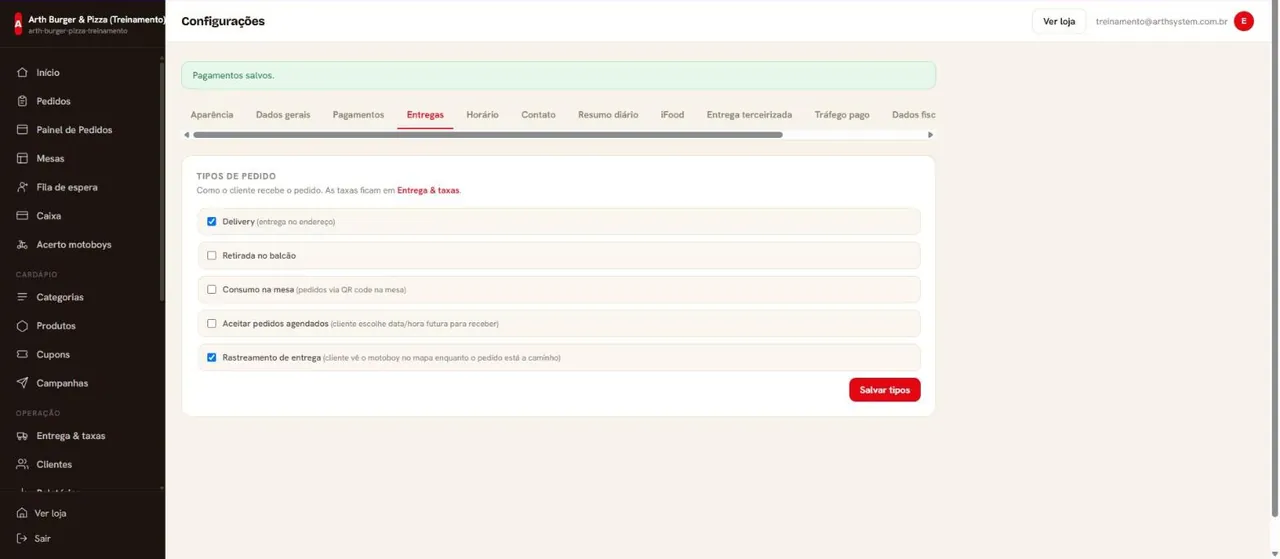Click the red user avatar E
Screen dimensions: 1280x559
[x=1244, y=21]
